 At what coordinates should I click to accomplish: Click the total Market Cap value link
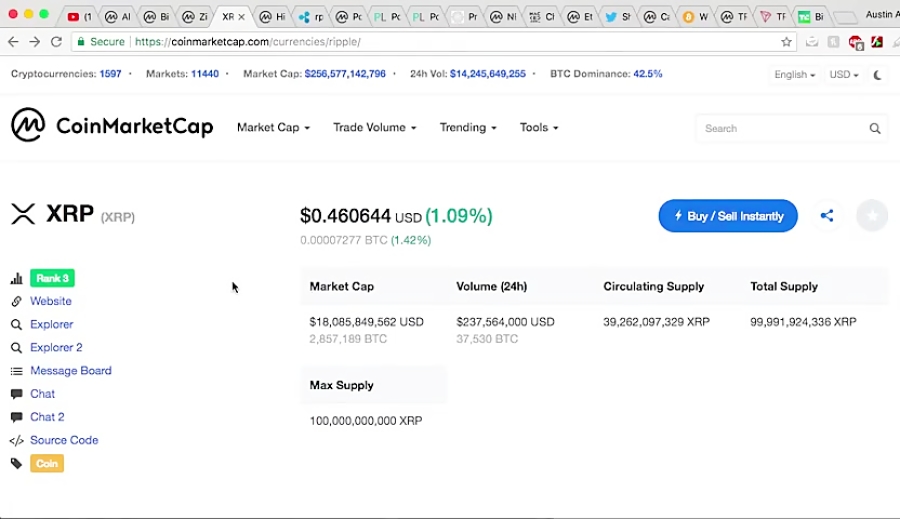pos(345,74)
